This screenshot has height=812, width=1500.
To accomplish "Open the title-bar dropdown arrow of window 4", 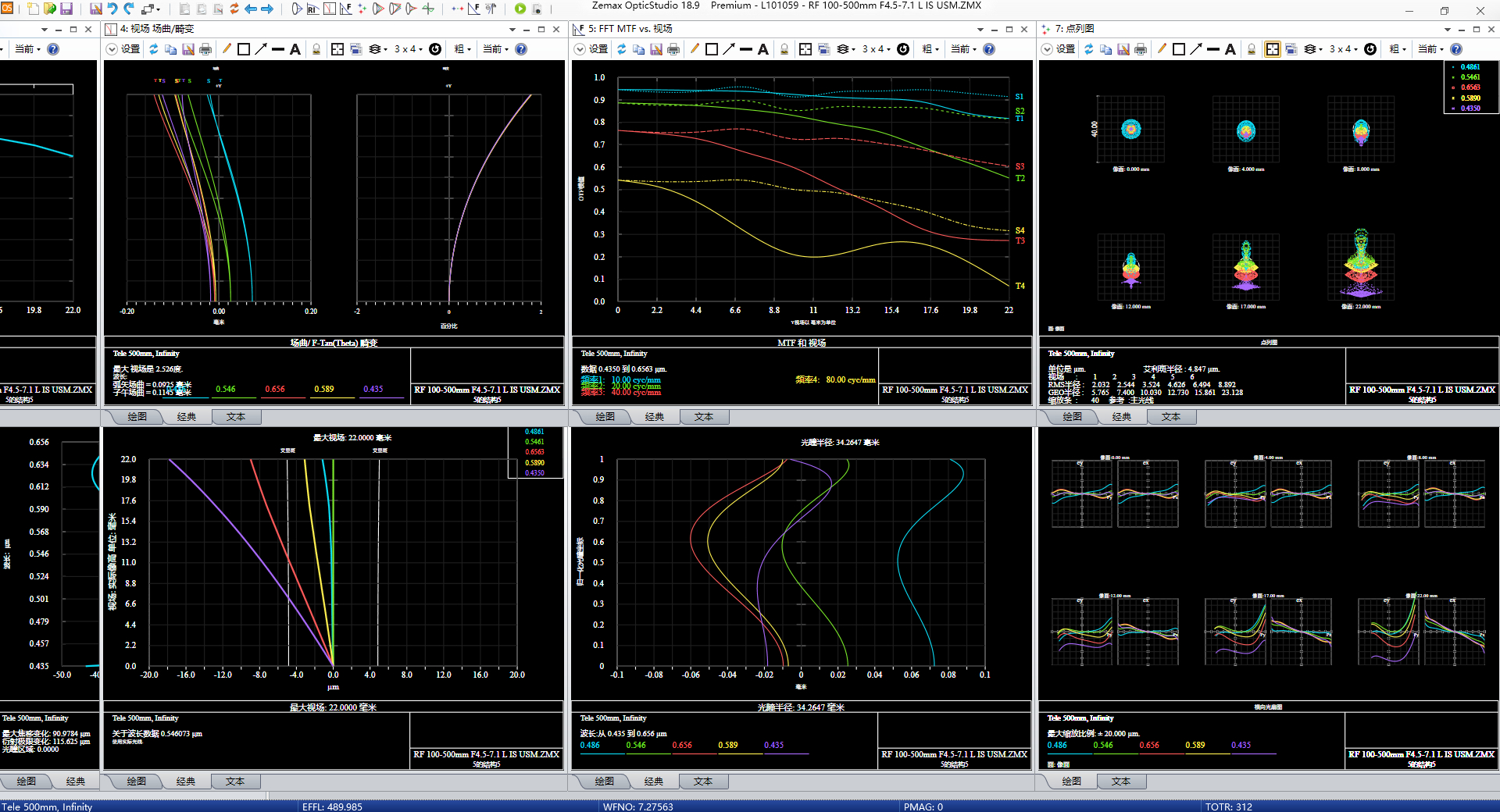I will tap(512, 29).
